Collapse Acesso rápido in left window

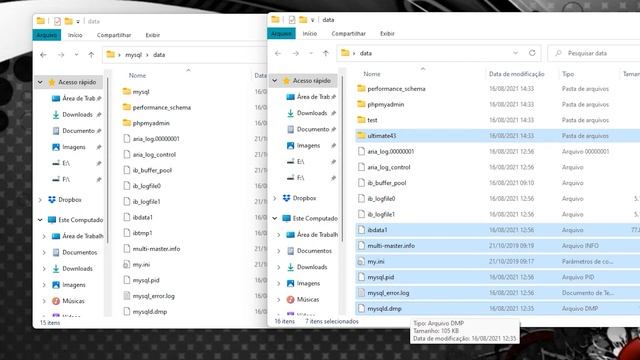(x=40, y=82)
